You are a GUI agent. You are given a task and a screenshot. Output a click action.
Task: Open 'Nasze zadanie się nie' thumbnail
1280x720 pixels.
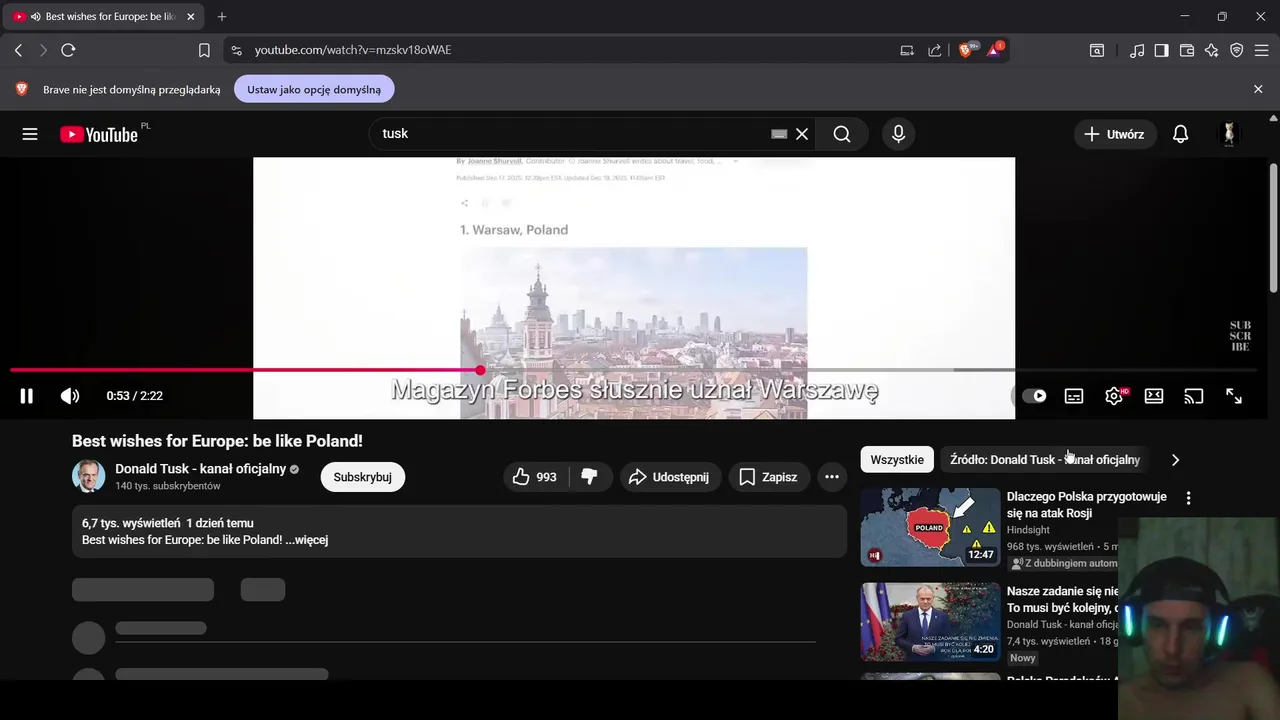(x=930, y=622)
